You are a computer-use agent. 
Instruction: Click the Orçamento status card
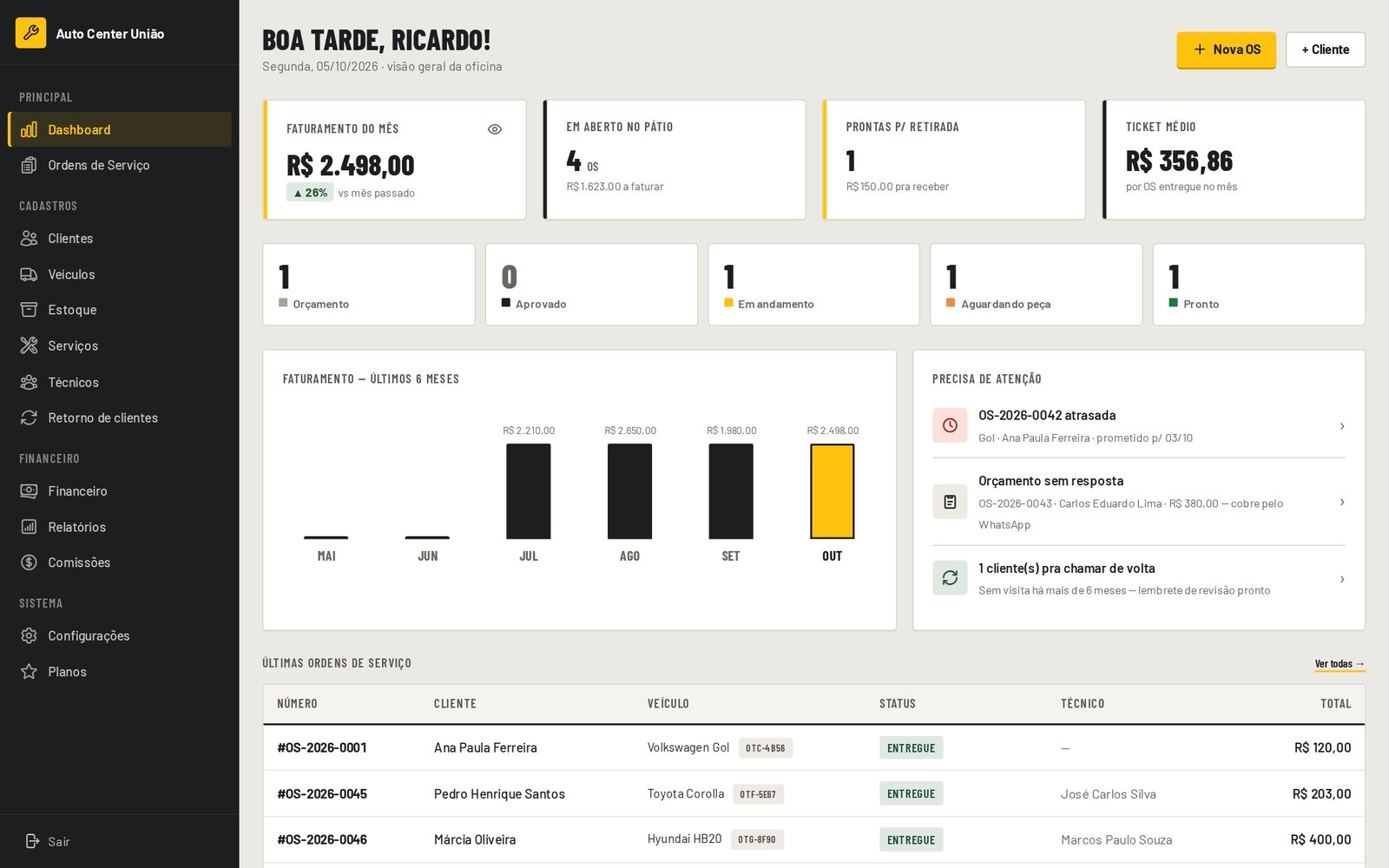[x=369, y=285]
